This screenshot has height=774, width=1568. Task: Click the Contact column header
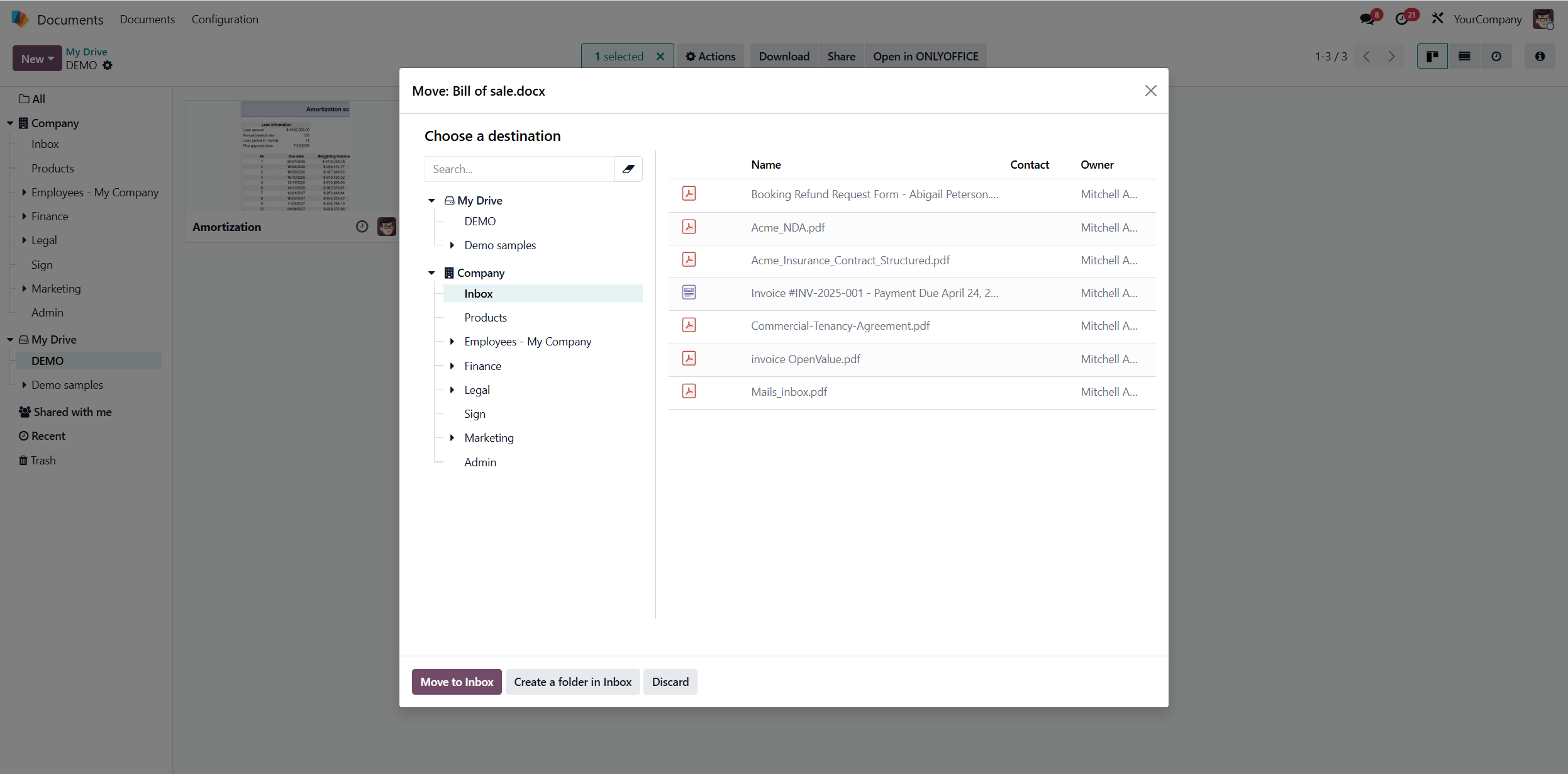pos(1029,164)
